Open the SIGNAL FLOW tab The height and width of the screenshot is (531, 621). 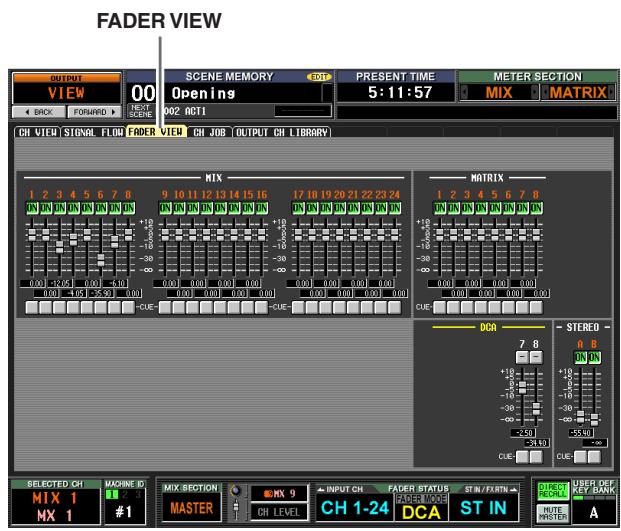(93, 132)
